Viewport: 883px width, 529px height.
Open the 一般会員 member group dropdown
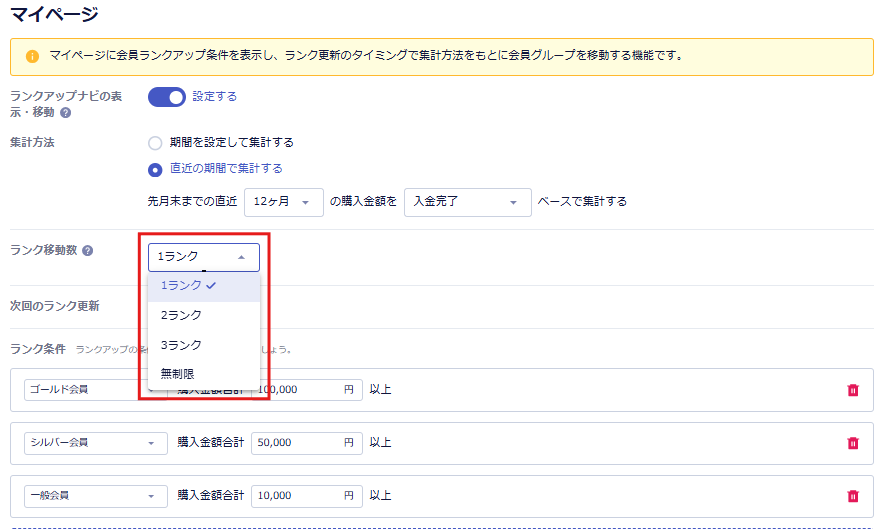(95, 495)
